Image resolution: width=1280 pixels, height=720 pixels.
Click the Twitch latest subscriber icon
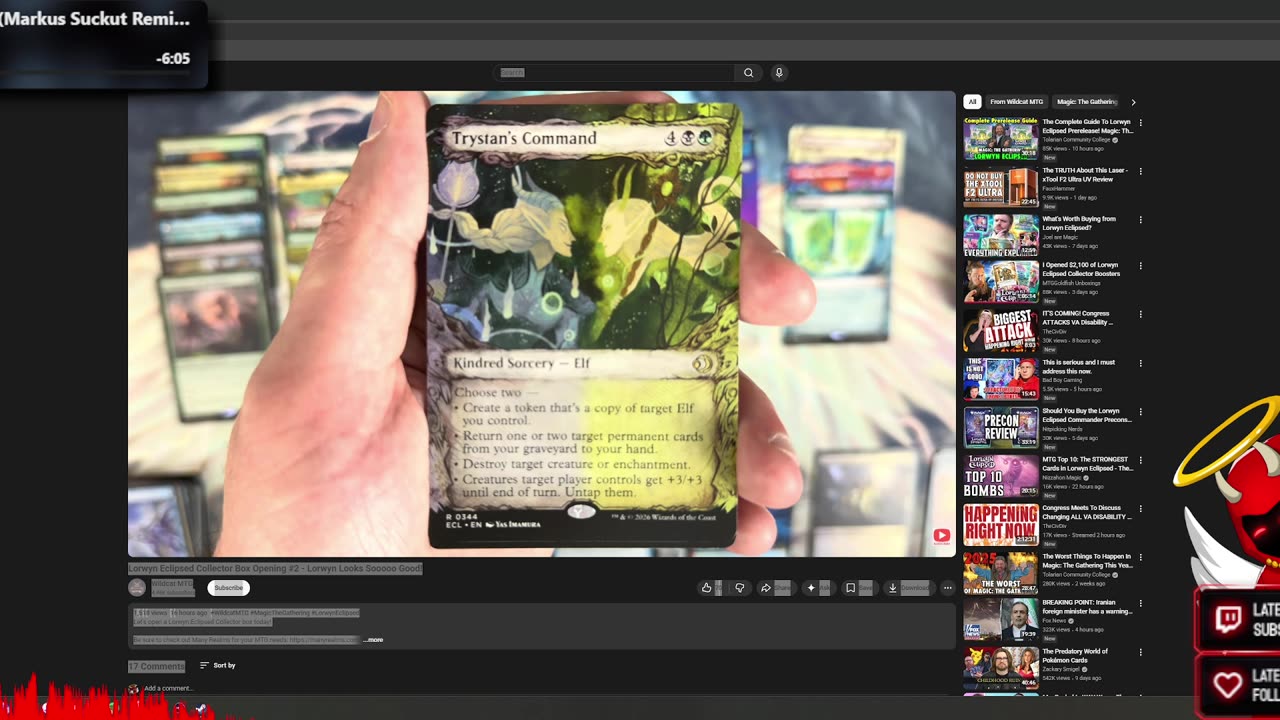tap(1228, 619)
